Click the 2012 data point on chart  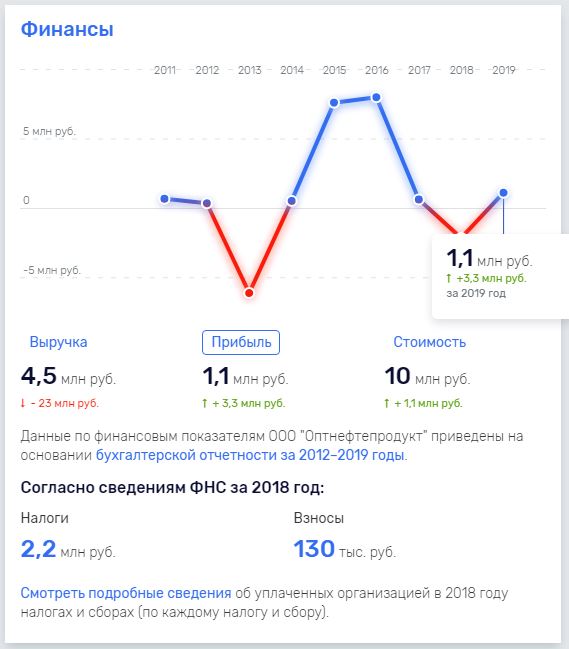click(x=207, y=203)
